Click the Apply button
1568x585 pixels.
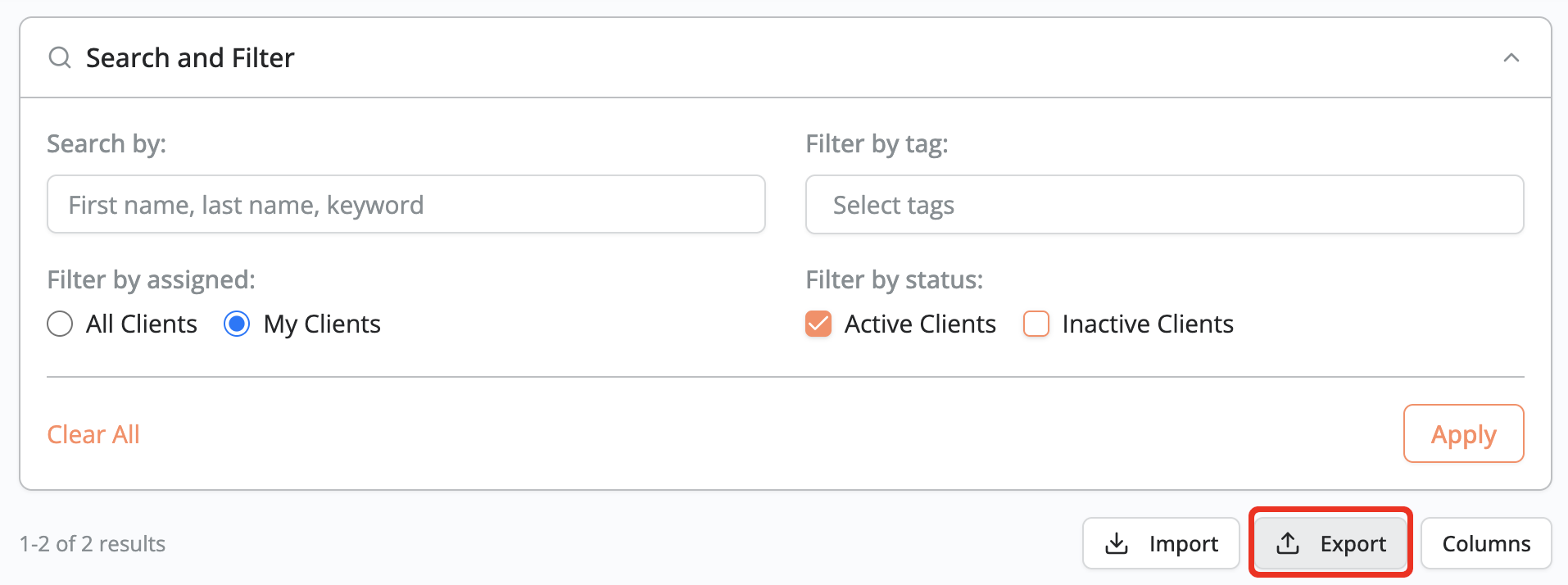click(x=1463, y=433)
